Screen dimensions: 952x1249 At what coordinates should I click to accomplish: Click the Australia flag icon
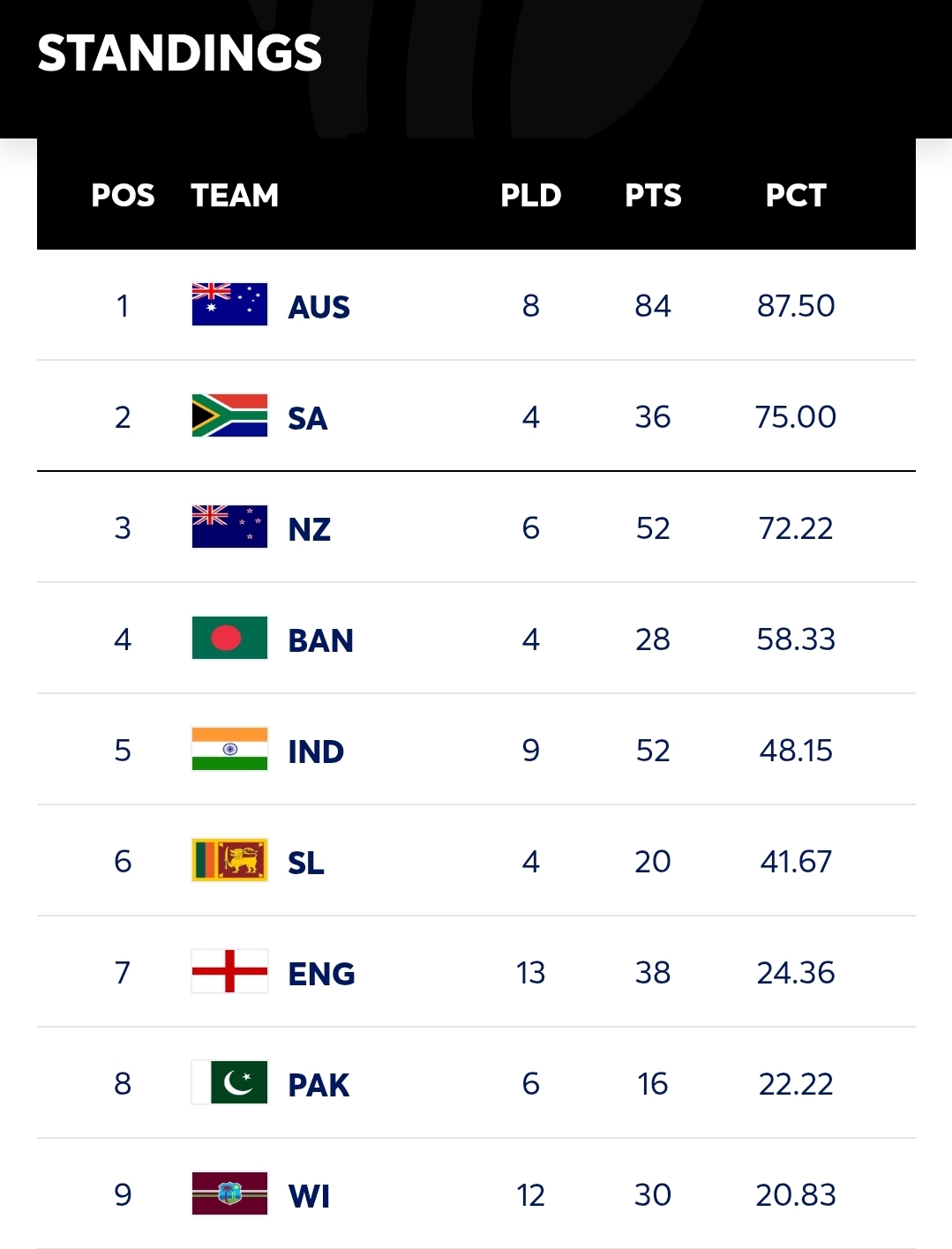pos(229,304)
